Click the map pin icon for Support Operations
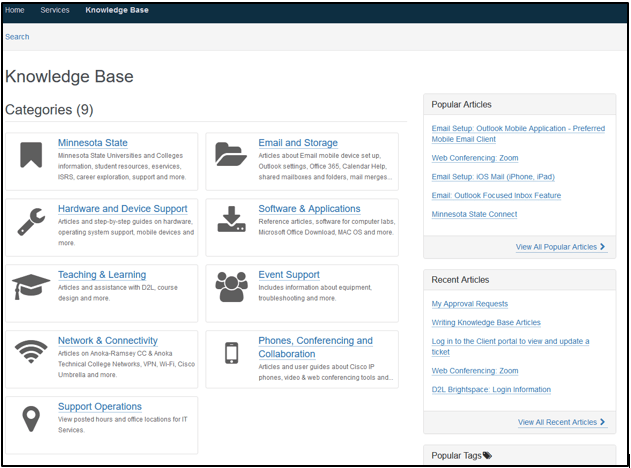 coord(31,419)
